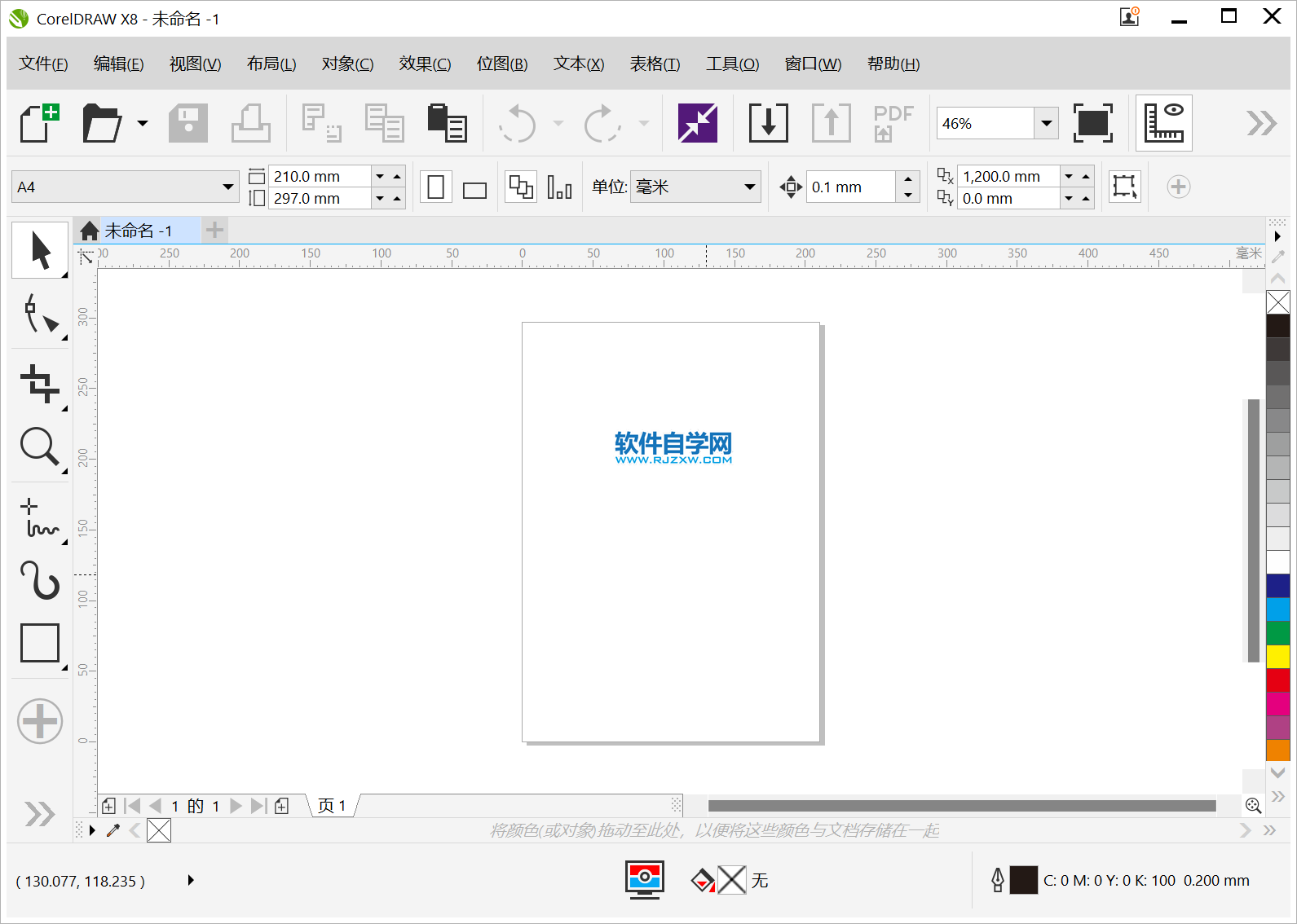
Task: Open the 视图(V) menu
Action: tap(195, 64)
